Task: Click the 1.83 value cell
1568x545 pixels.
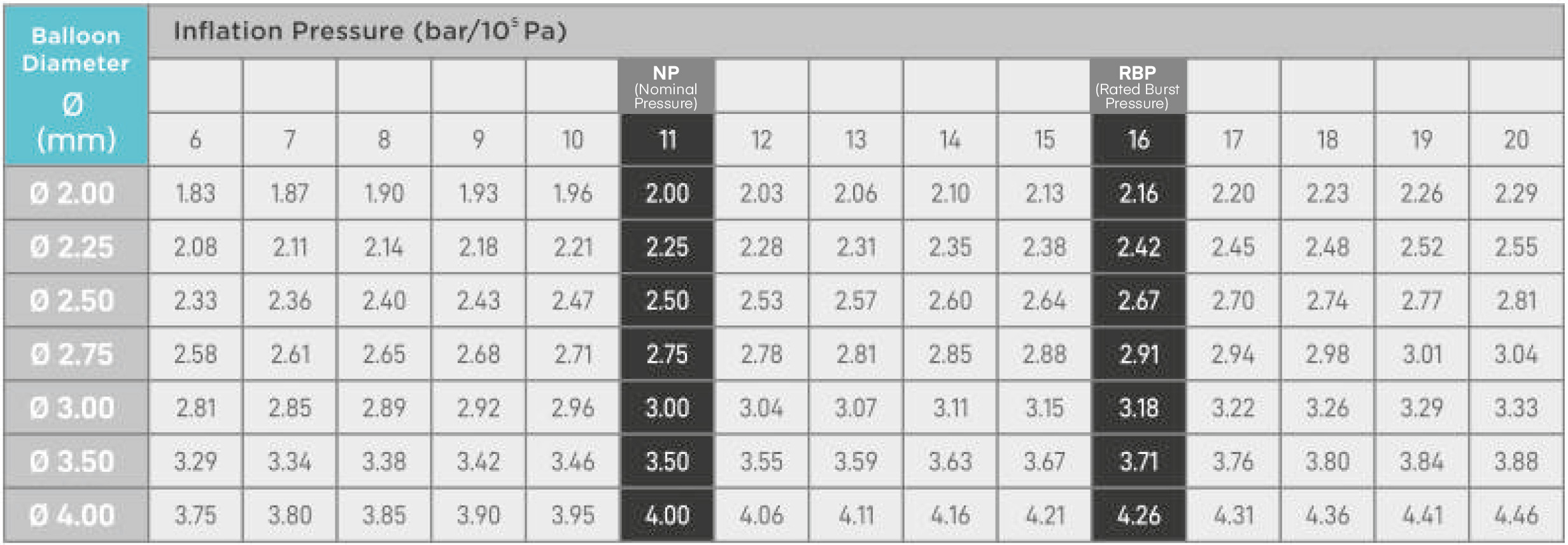Action: pyautogui.click(x=195, y=193)
